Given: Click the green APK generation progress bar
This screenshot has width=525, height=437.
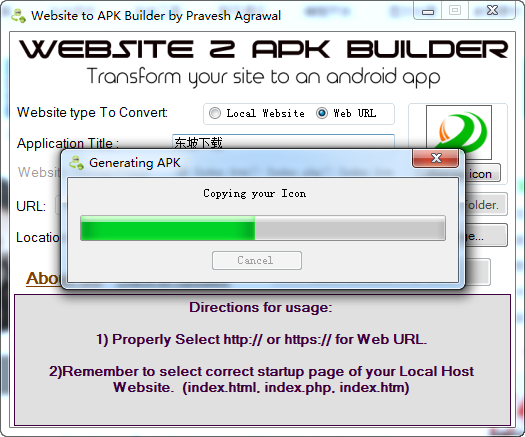Looking at the screenshot, I should pyautogui.click(x=263, y=228).
